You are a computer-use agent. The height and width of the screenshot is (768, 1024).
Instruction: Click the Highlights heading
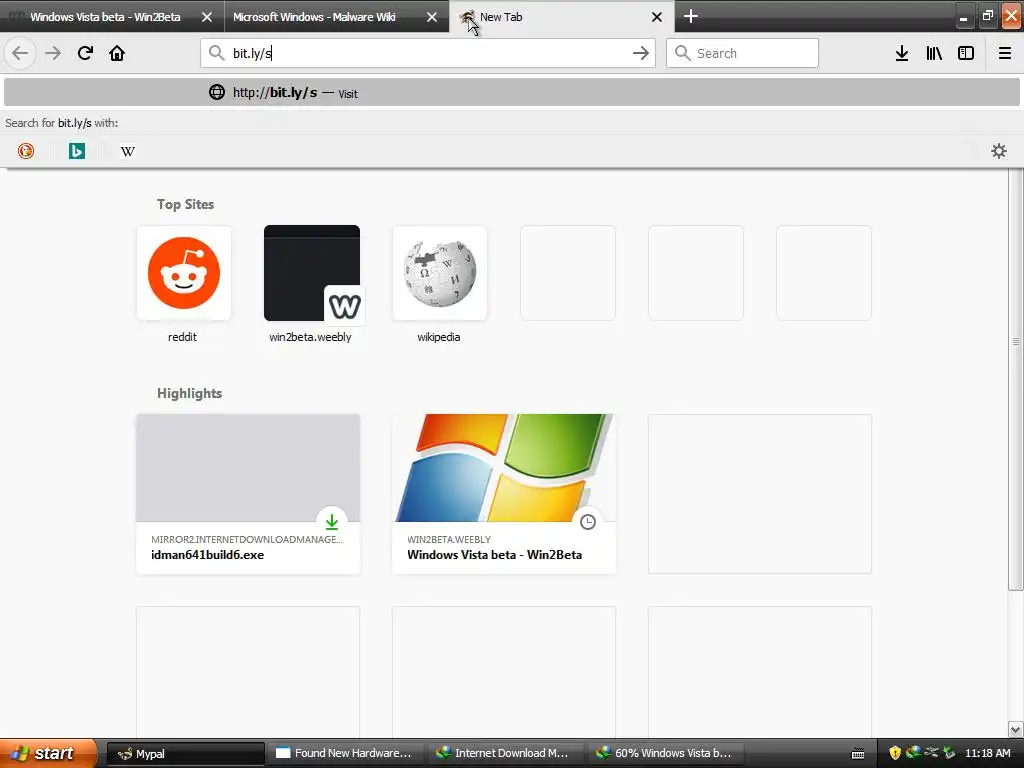coord(189,393)
